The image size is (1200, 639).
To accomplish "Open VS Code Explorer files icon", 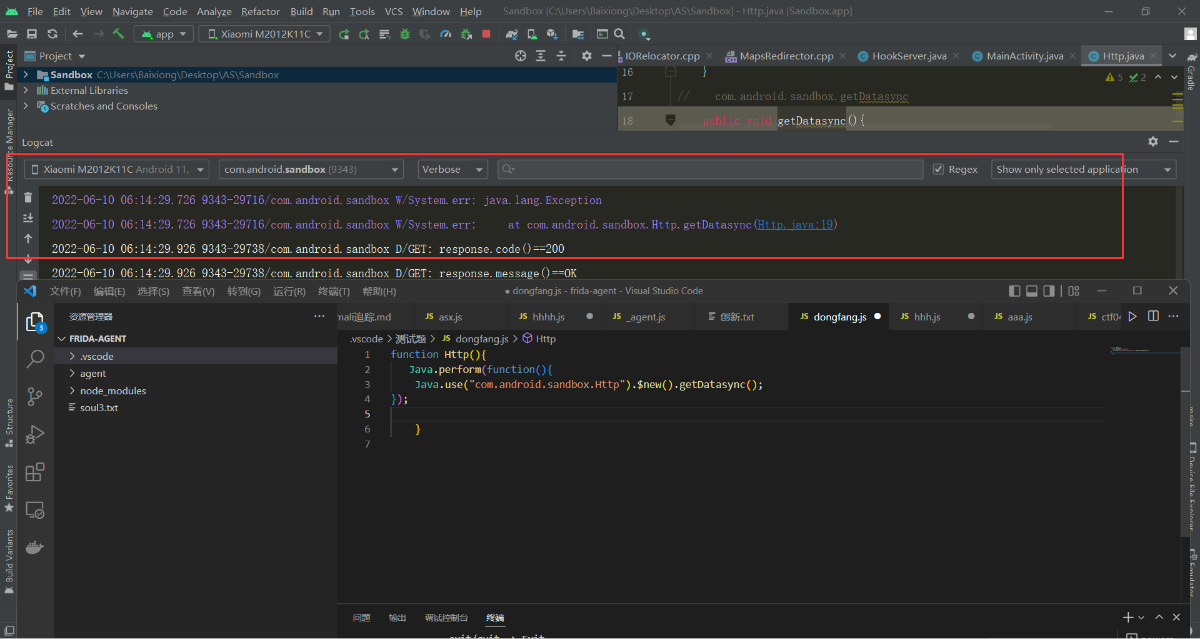I will [35, 322].
